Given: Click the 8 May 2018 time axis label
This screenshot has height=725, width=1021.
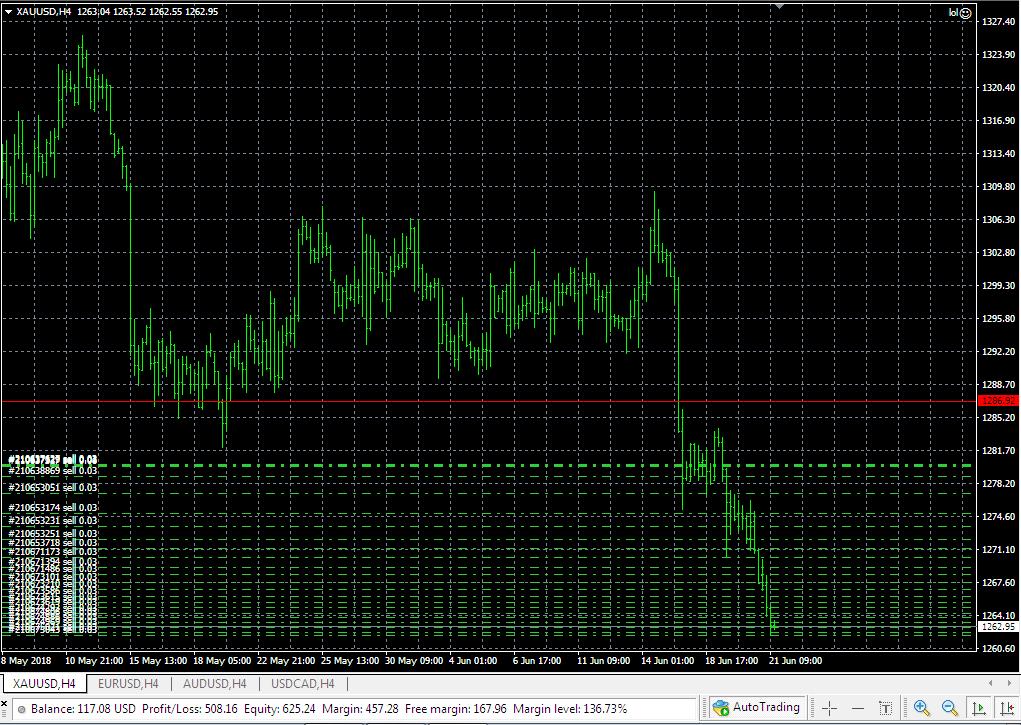Looking at the screenshot, I should coord(26,661).
